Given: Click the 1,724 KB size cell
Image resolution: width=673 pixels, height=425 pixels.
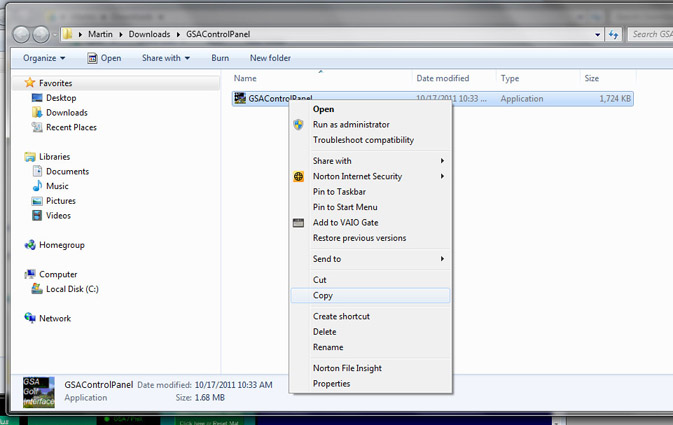Looking at the screenshot, I should [x=615, y=99].
